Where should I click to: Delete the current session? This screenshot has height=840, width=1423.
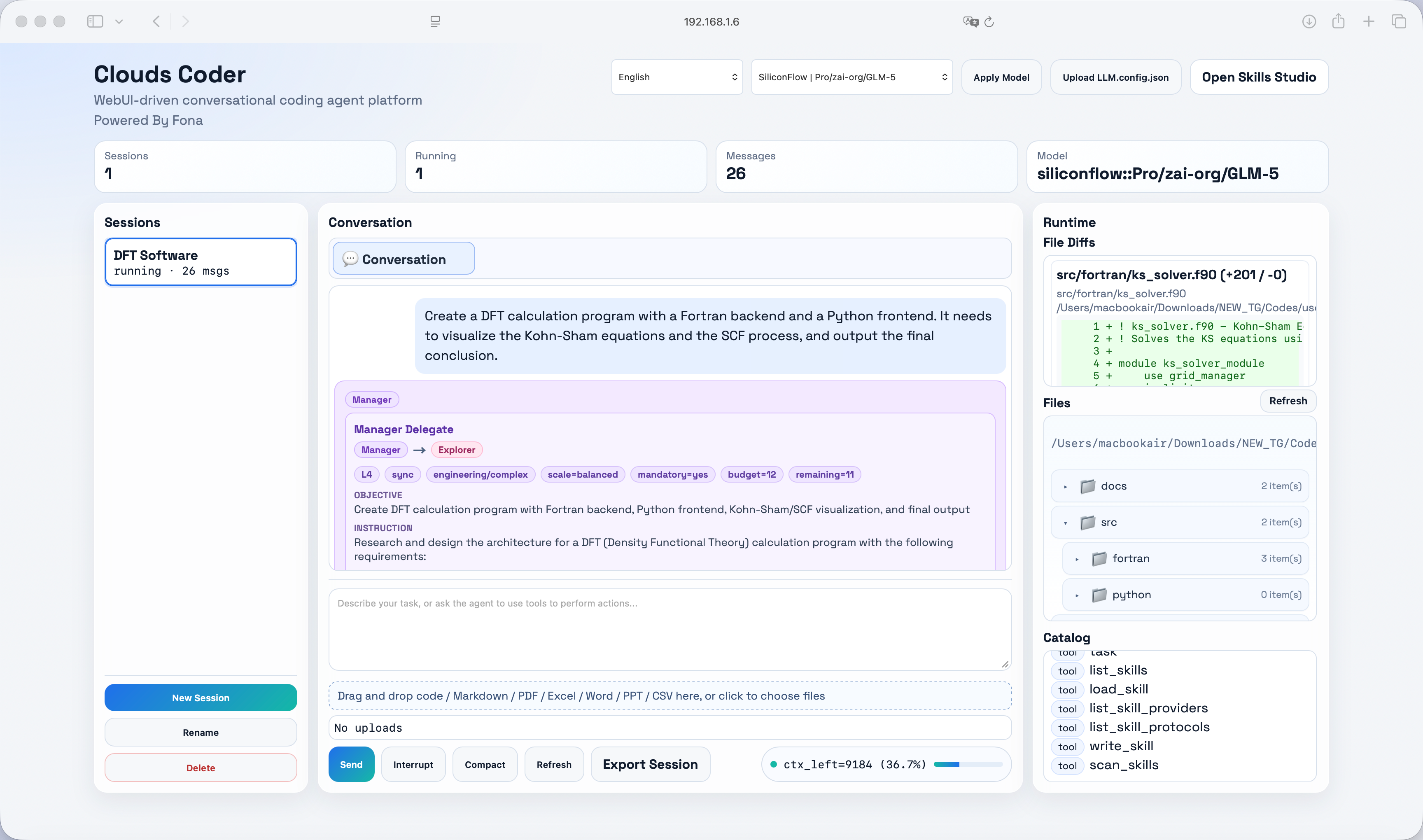pos(201,768)
